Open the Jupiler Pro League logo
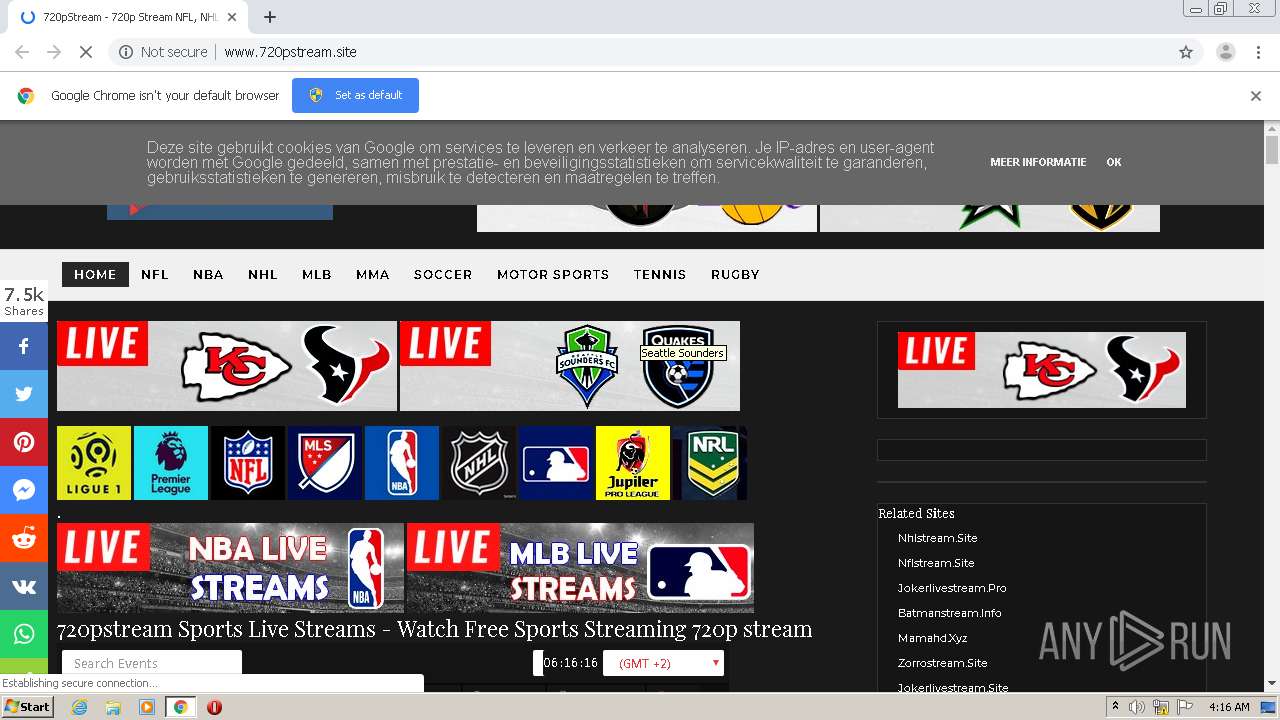Image resolution: width=1280 pixels, height=720 pixels. pyautogui.click(x=633, y=463)
